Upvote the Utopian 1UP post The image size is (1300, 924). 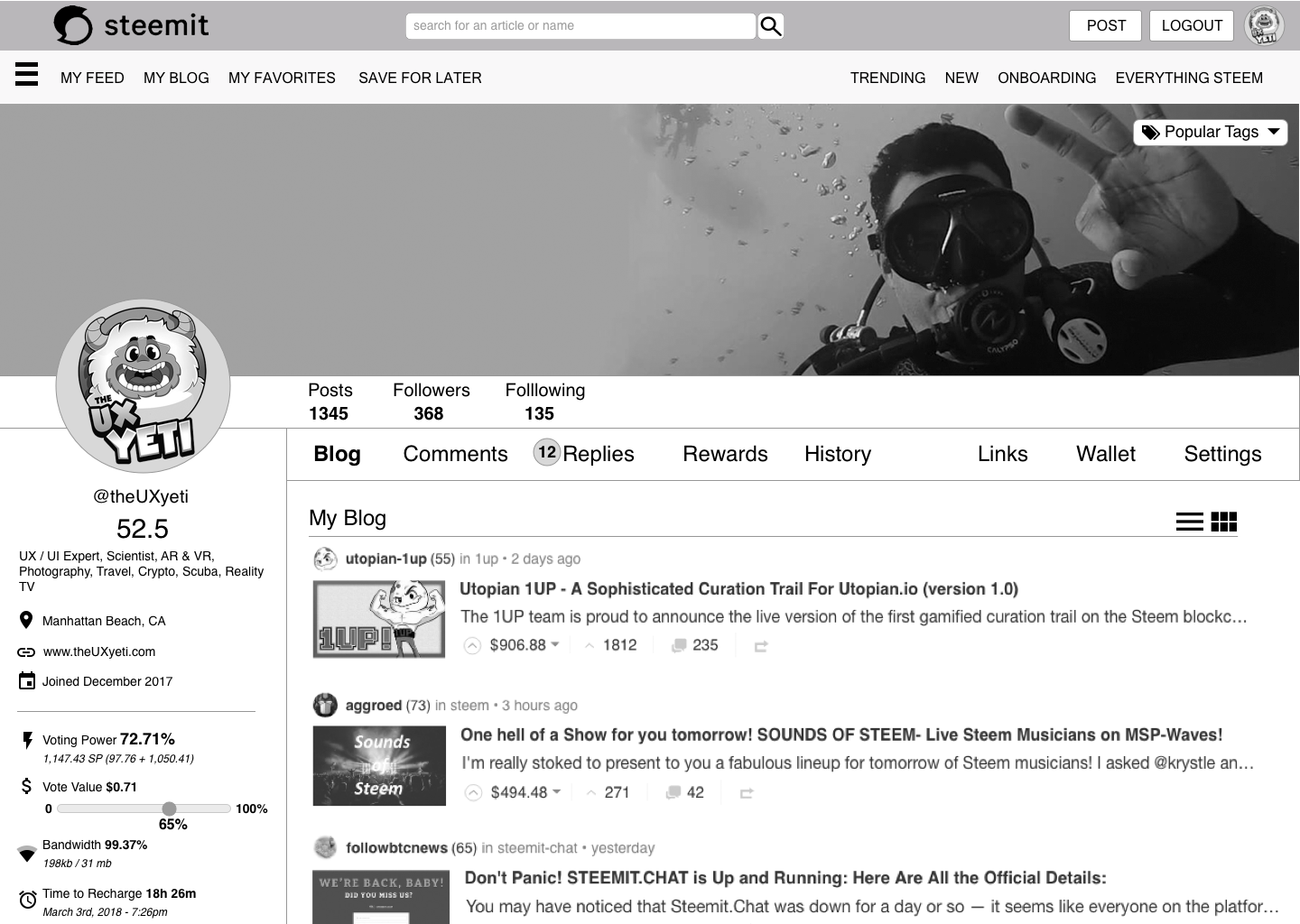[x=472, y=646]
